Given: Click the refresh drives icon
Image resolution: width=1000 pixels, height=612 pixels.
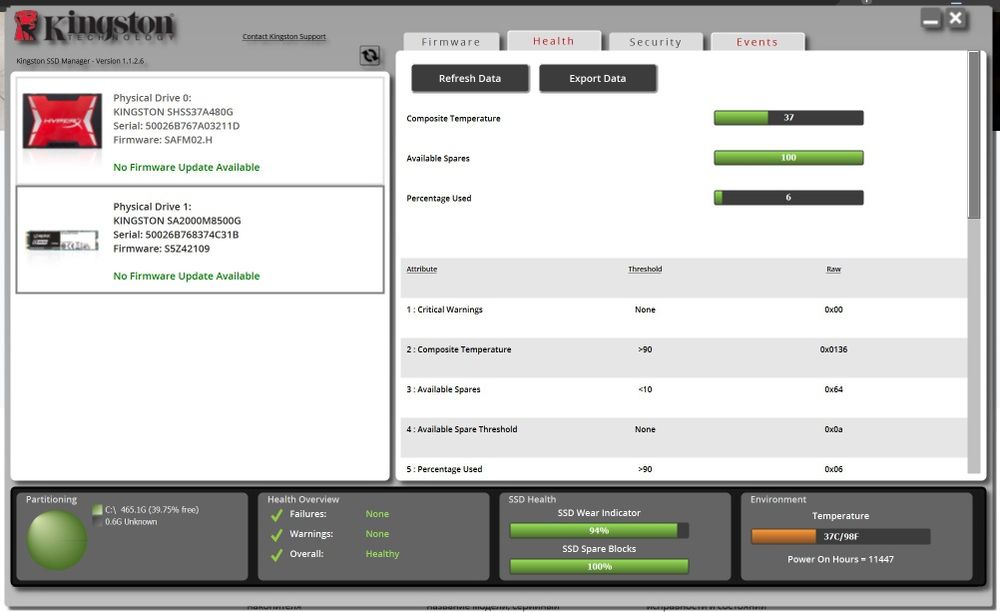Looking at the screenshot, I should point(370,55).
